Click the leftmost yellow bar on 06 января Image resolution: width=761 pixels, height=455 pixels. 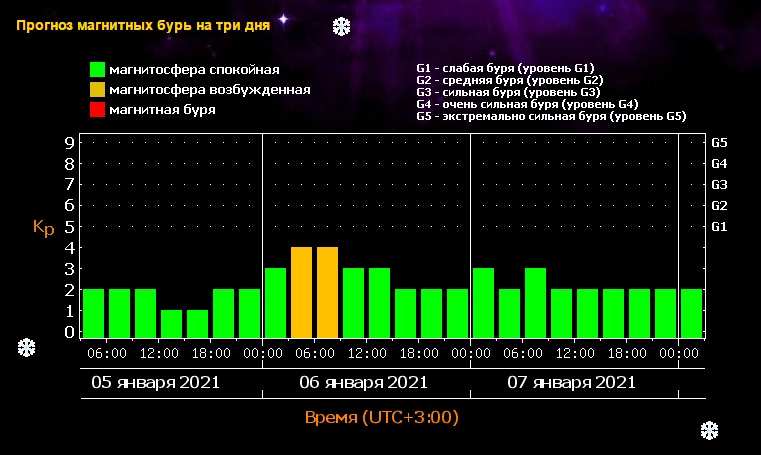(x=302, y=292)
